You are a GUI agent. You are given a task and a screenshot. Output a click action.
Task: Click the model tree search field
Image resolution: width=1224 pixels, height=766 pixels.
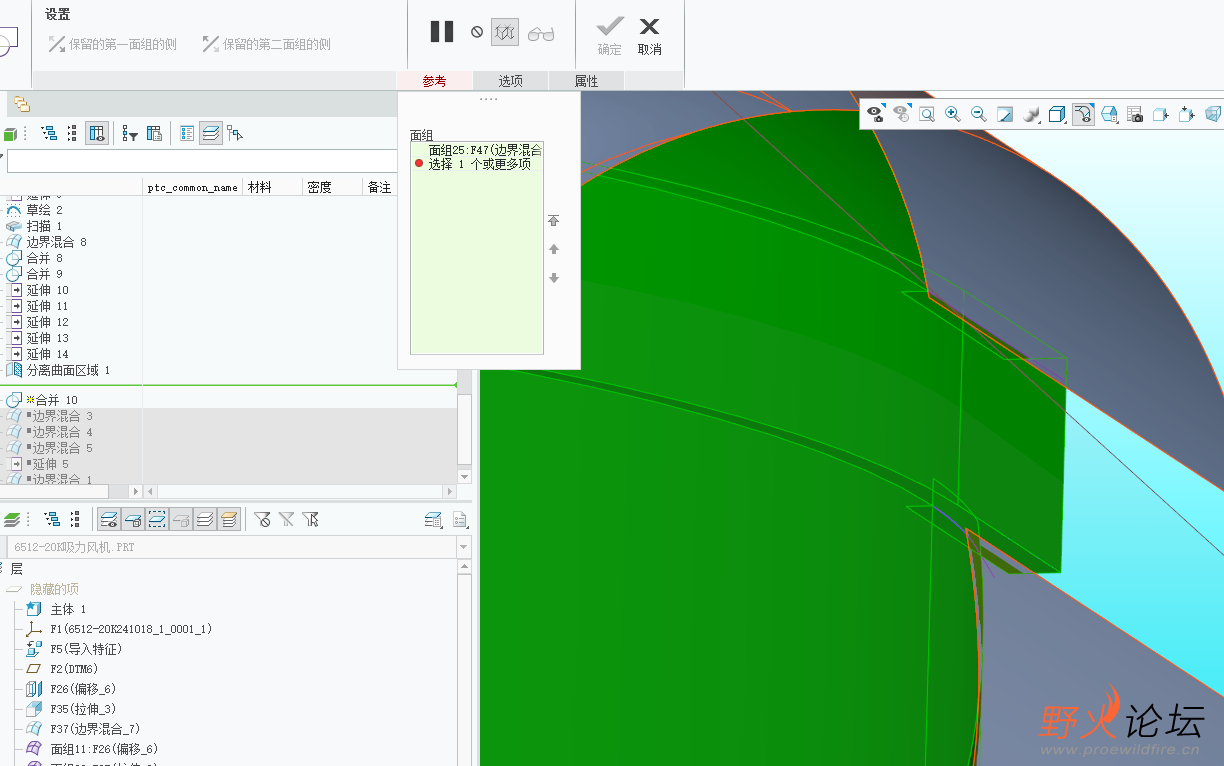(203, 162)
